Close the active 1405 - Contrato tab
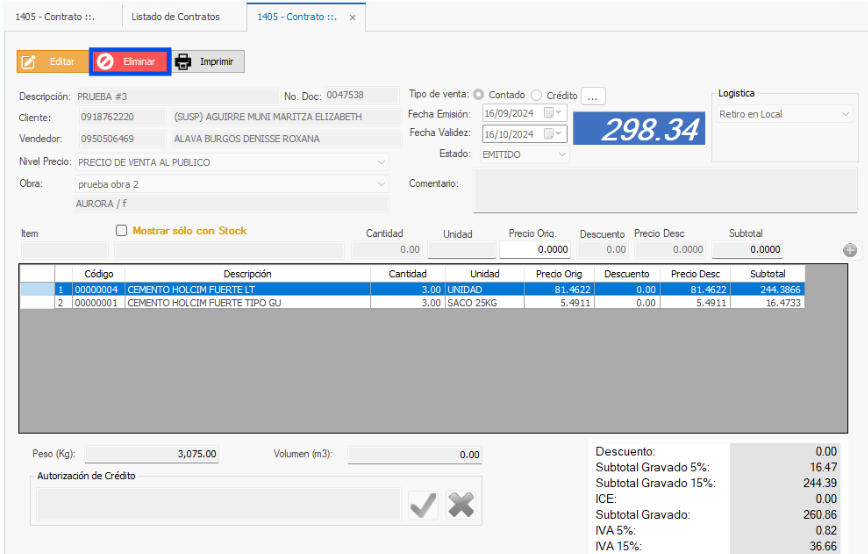 [x=352, y=18]
